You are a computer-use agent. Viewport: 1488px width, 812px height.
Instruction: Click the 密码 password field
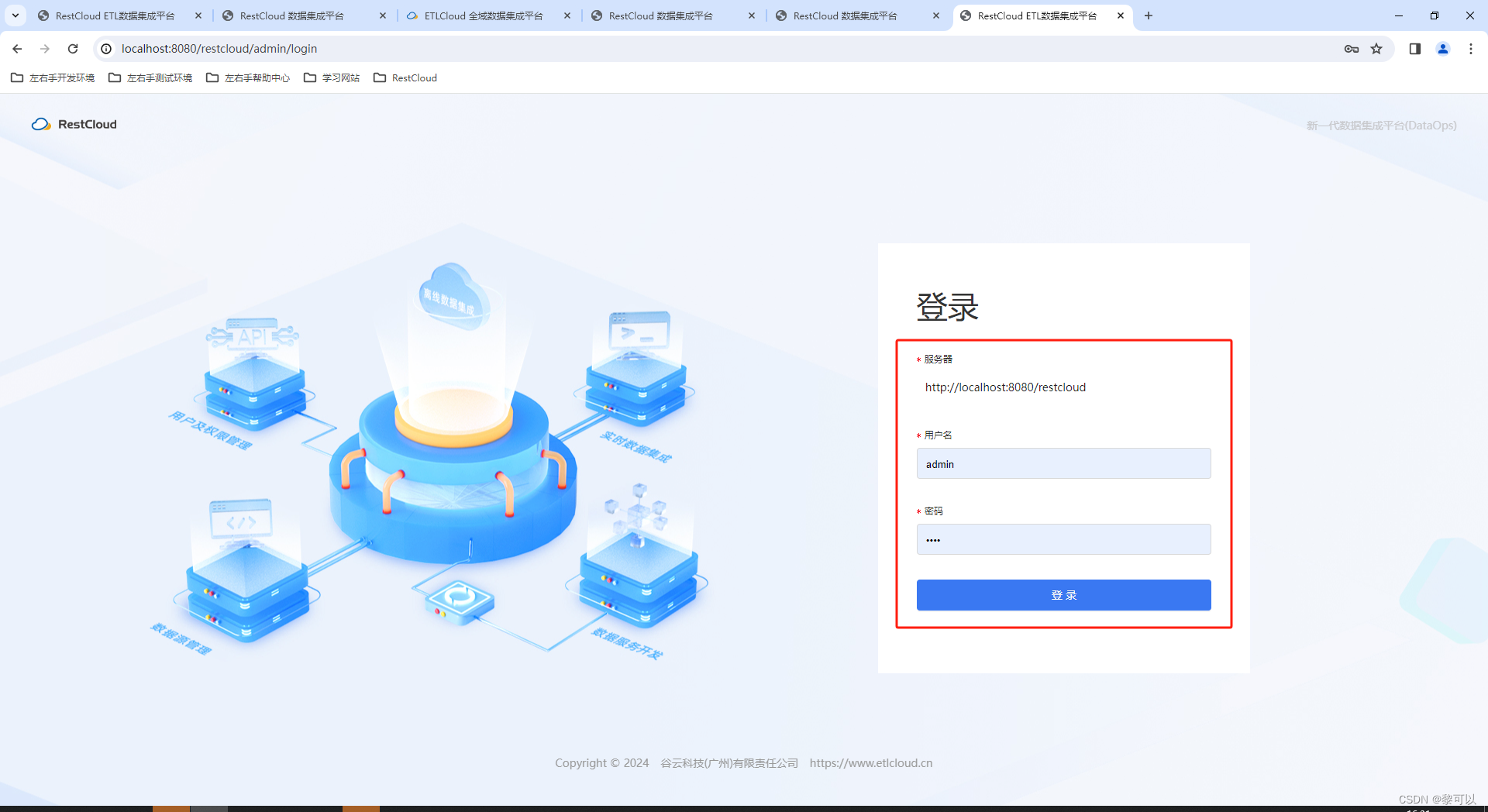click(x=1063, y=539)
